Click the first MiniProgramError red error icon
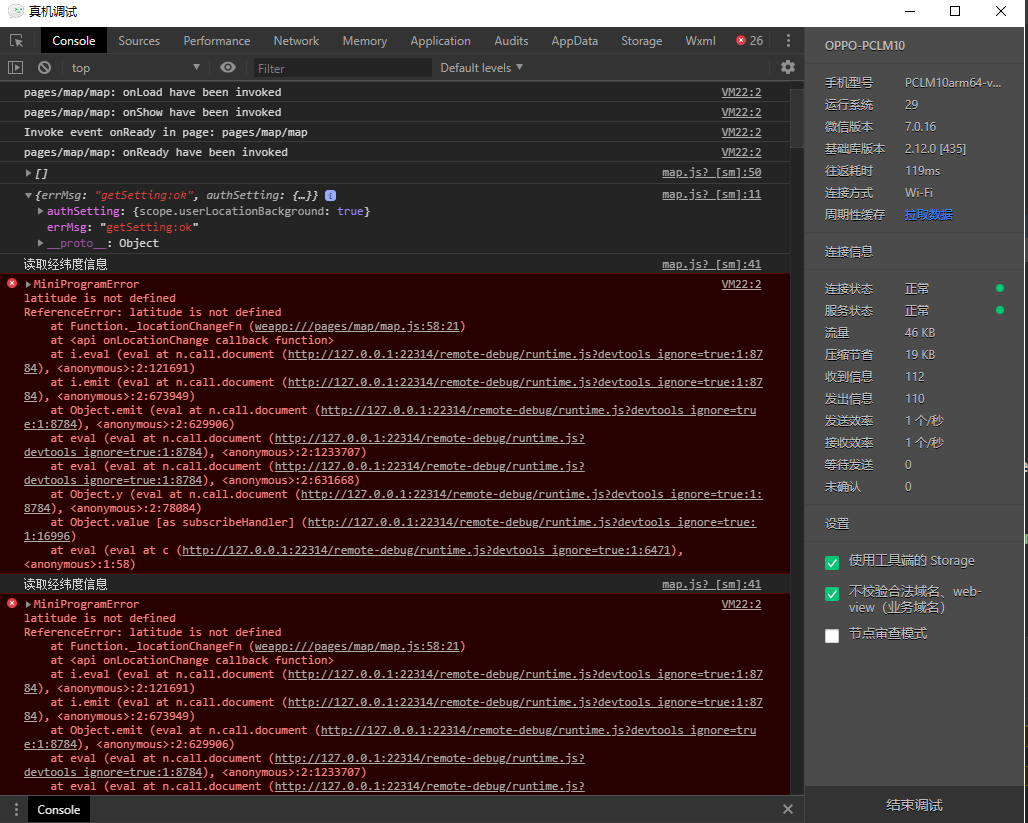1028x823 pixels. coord(12,283)
